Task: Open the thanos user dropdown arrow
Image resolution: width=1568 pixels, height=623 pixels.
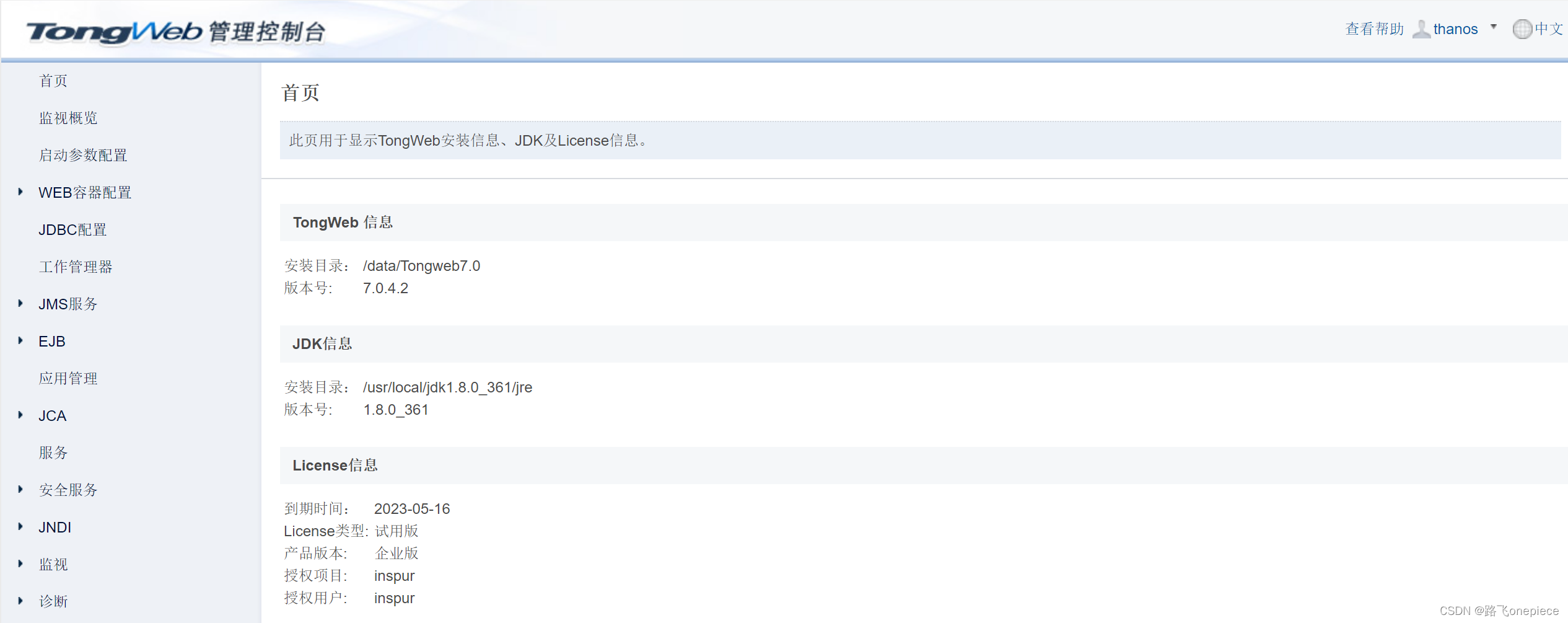Action: click(1494, 27)
